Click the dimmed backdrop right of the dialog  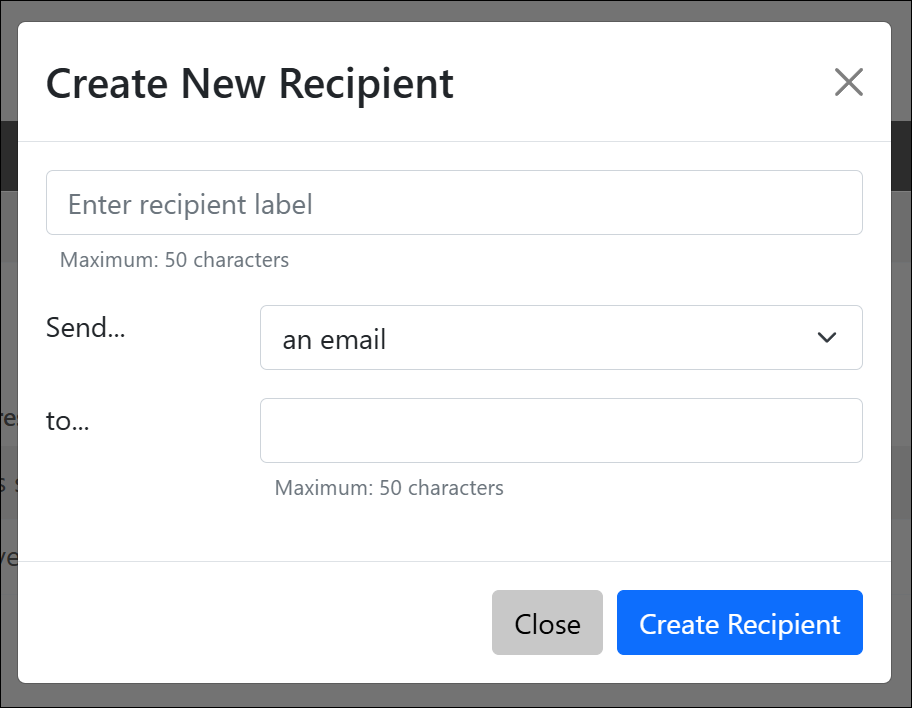click(901, 400)
